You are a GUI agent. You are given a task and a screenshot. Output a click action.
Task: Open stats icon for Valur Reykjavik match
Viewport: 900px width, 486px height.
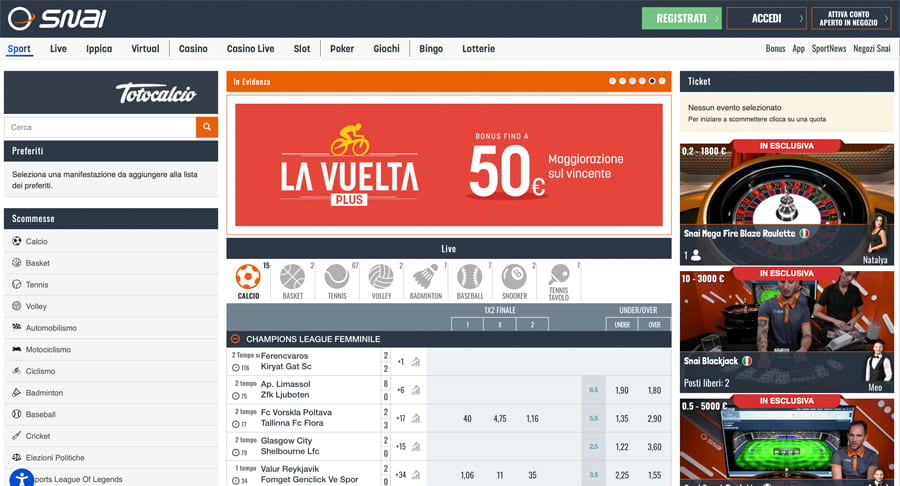click(416, 475)
